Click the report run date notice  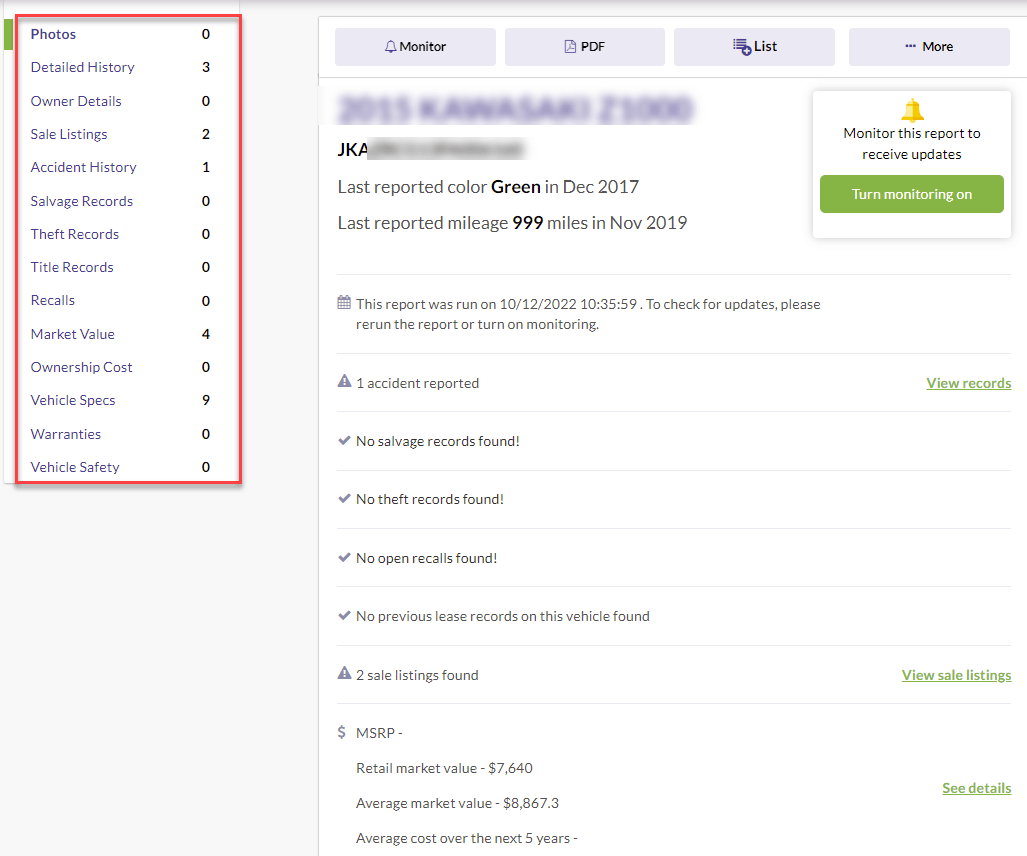point(588,314)
